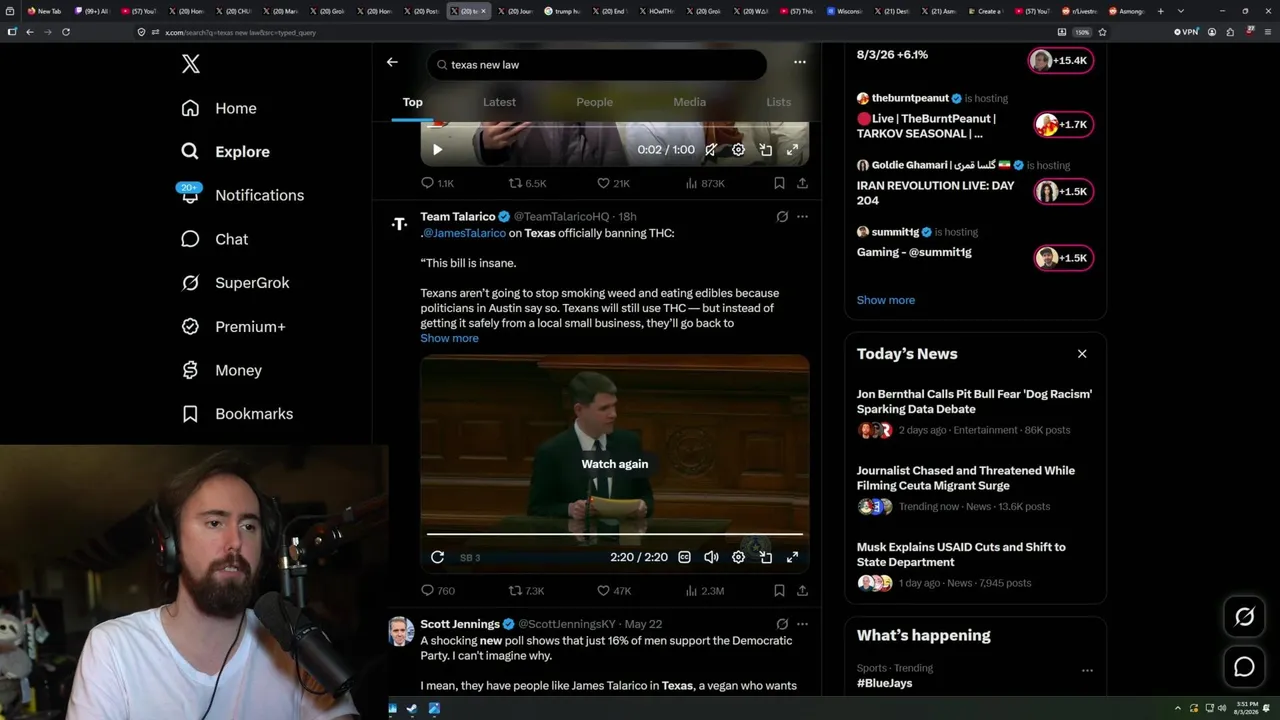The width and height of the screenshot is (1280, 720).
Task: Switch to the People tab
Action: click(594, 102)
